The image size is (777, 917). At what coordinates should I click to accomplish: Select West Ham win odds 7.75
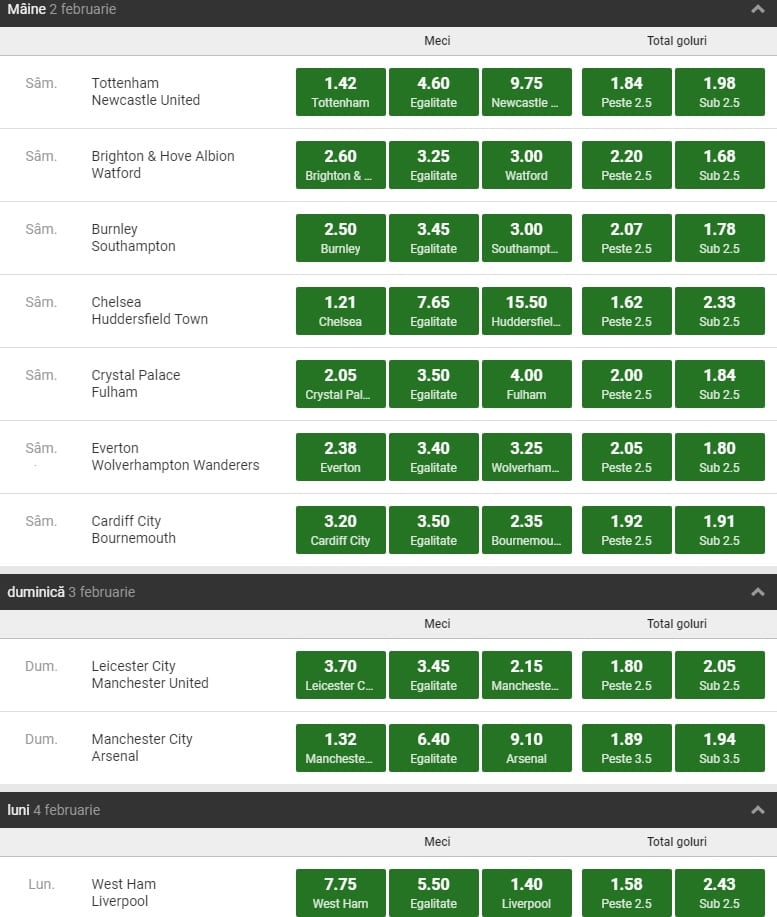(x=340, y=893)
